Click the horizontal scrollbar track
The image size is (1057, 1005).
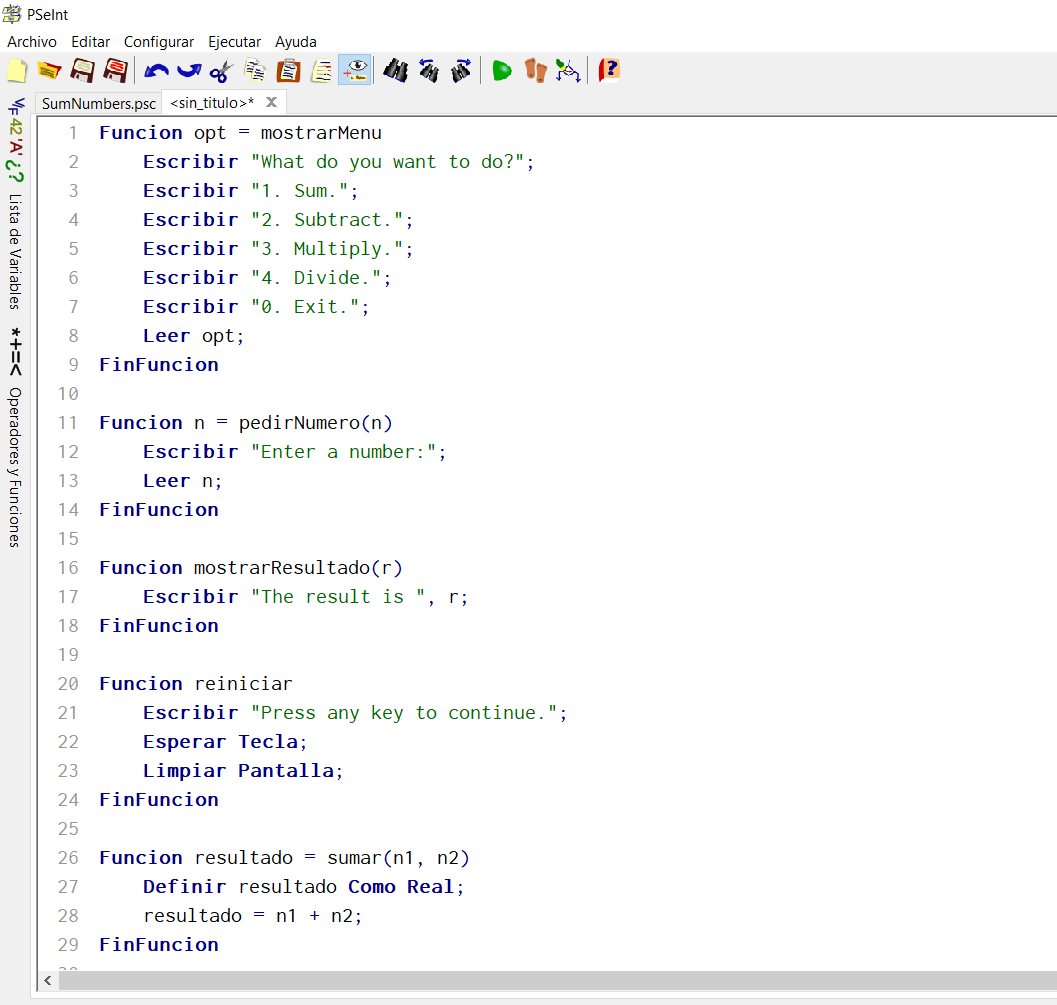click(557, 981)
